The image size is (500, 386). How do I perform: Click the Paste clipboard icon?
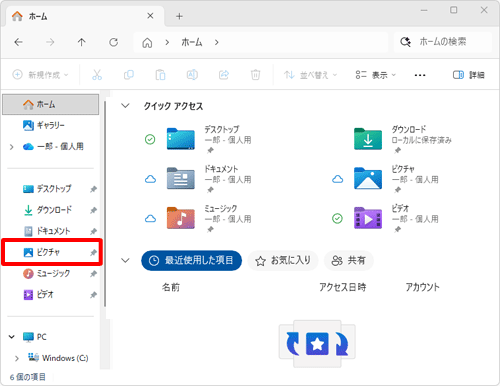pyautogui.click(x=160, y=75)
